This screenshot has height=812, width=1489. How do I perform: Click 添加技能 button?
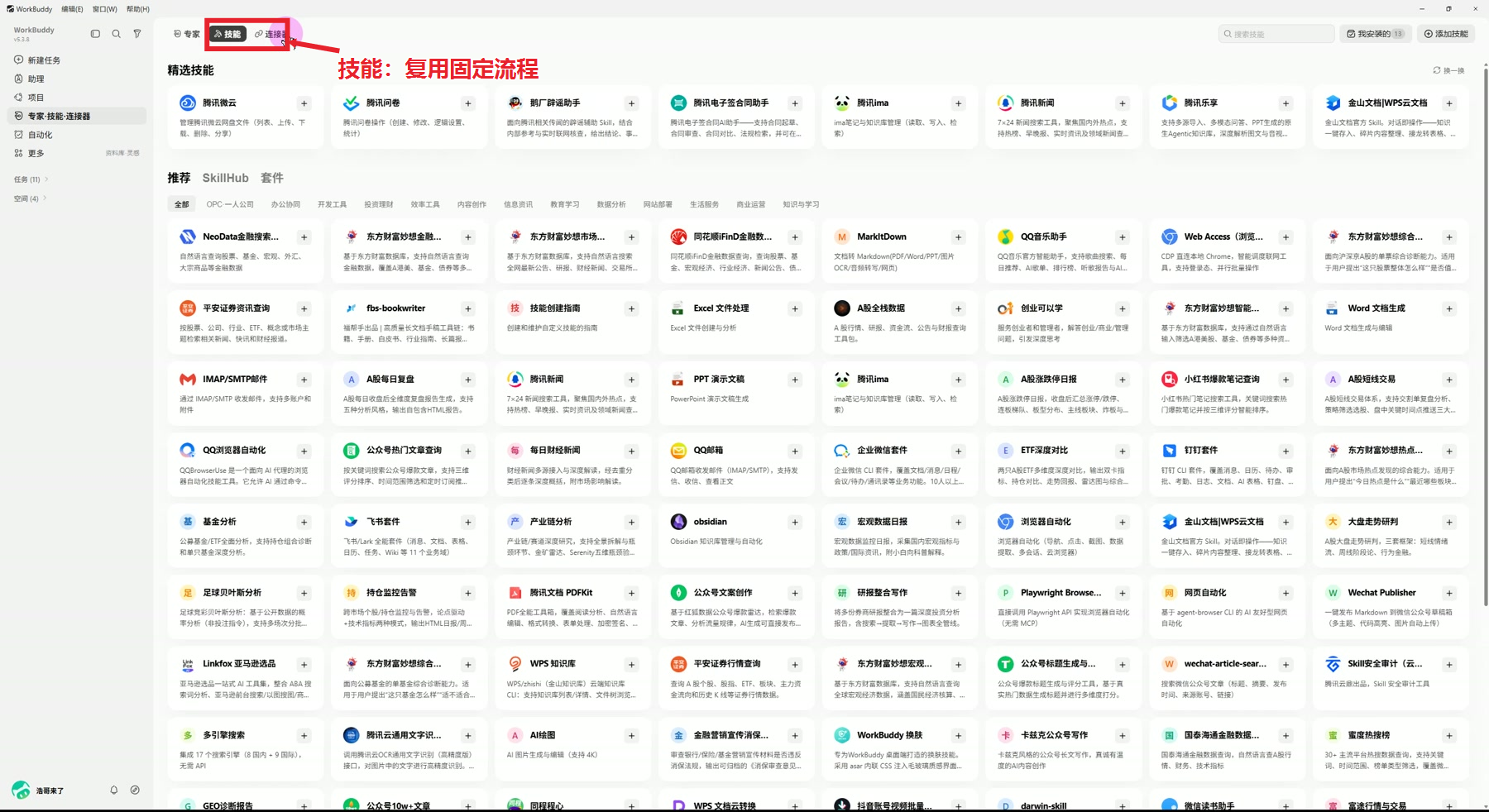[x=1446, y=34]
